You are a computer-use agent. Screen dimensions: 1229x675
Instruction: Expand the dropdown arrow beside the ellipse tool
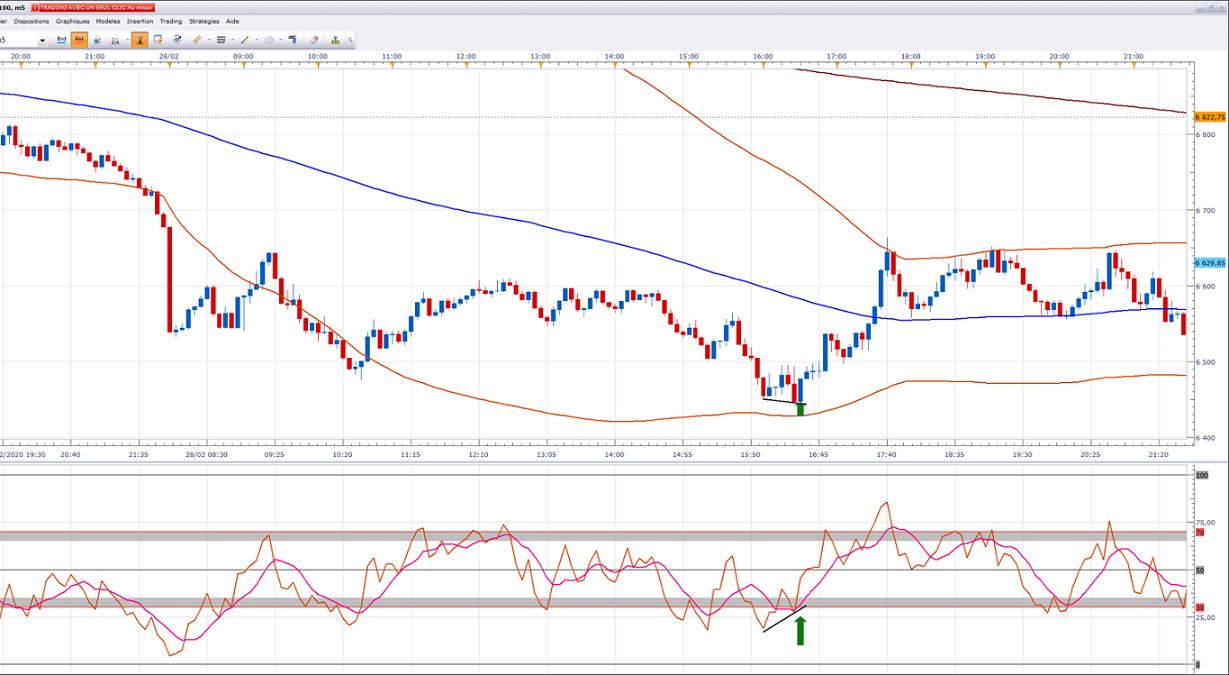tap(281, 40)
